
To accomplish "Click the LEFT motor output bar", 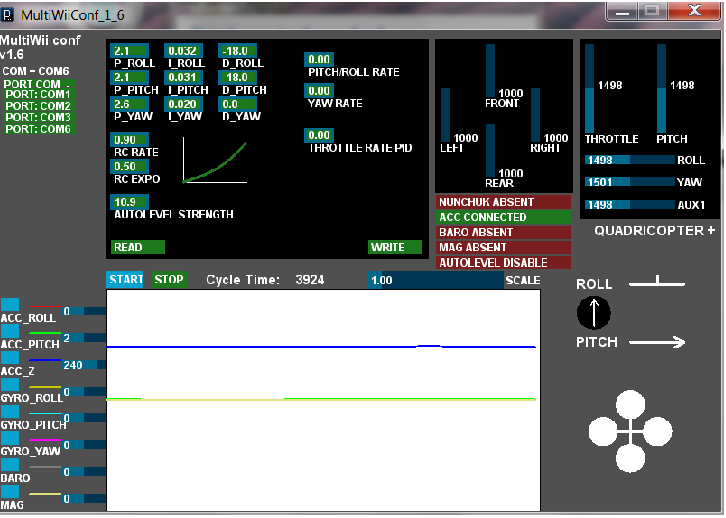I will click(445, 115).
